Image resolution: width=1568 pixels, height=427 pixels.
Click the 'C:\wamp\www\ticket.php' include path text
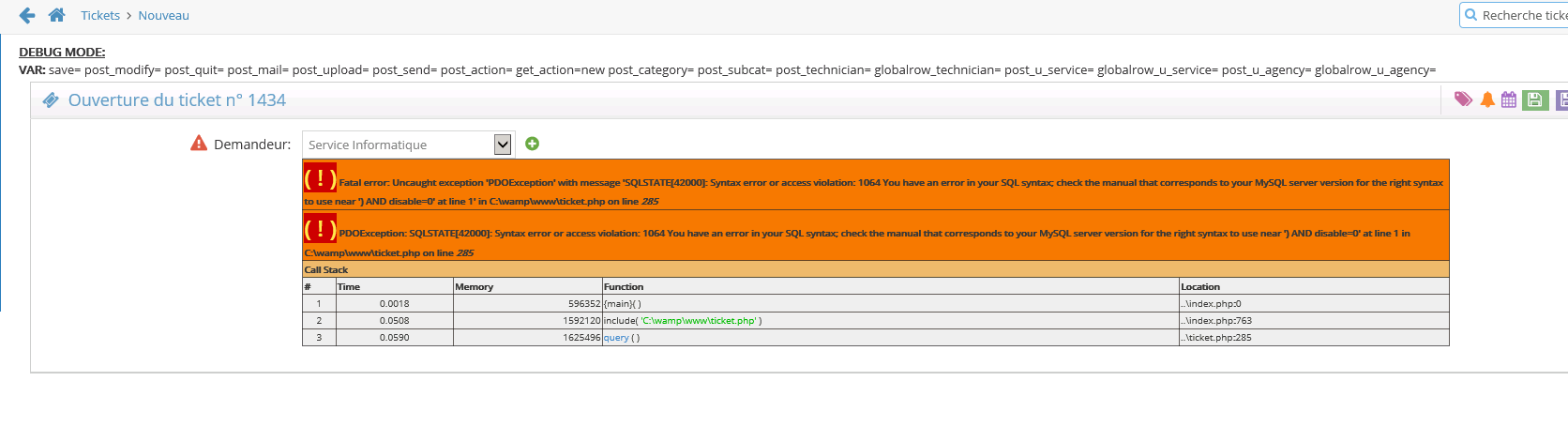699,321
